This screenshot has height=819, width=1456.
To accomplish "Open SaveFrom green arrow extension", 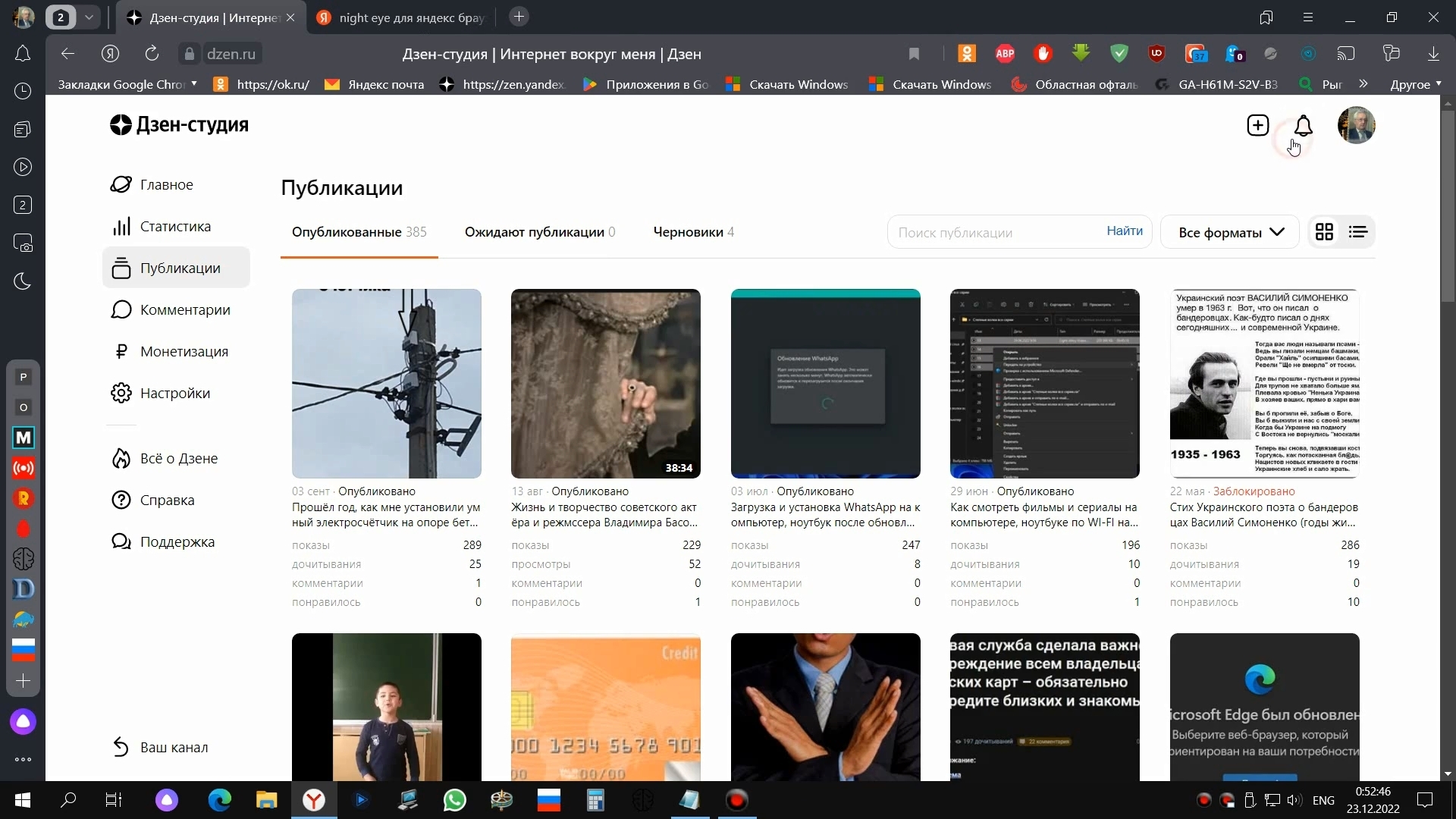I will [1081, 53].
